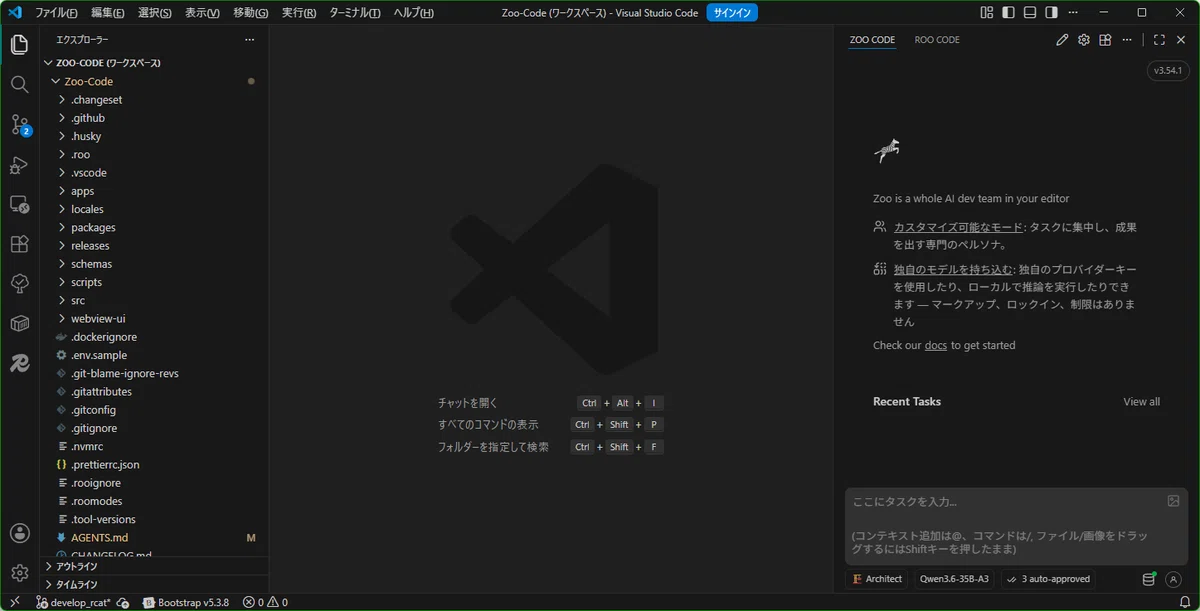Open the Qwen3.6-35B-A3 model selector
The height and width of the screenshot is (611, 1200).
point(954,579)
